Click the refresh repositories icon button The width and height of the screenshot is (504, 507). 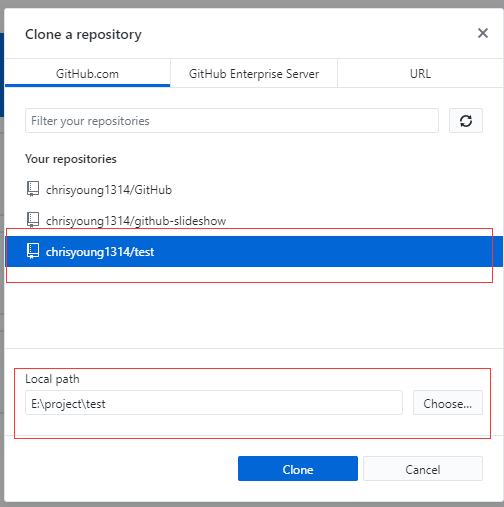click(x=466, y=121)
